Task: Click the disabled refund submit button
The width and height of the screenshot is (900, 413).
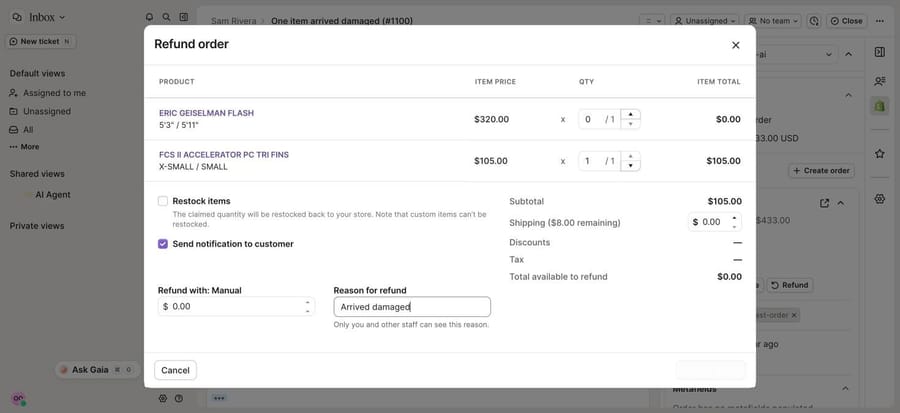Action: click(711, 371)
